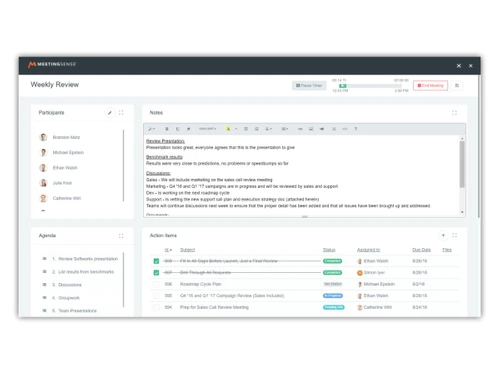Open agenda item 3 Discussions
This screenshot has width=500, height=375.
click(x=70, y=285)
